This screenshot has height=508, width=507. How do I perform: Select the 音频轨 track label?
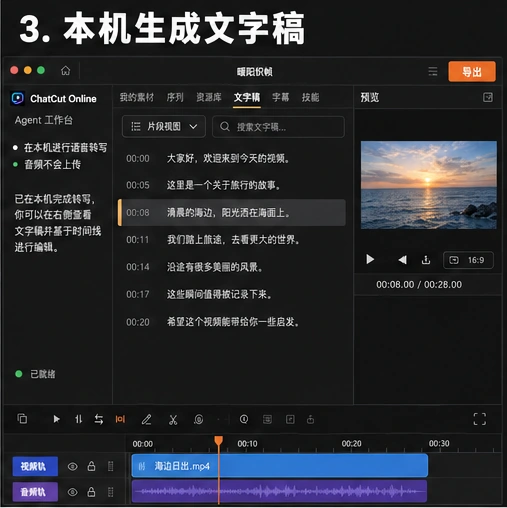[35, 492]
